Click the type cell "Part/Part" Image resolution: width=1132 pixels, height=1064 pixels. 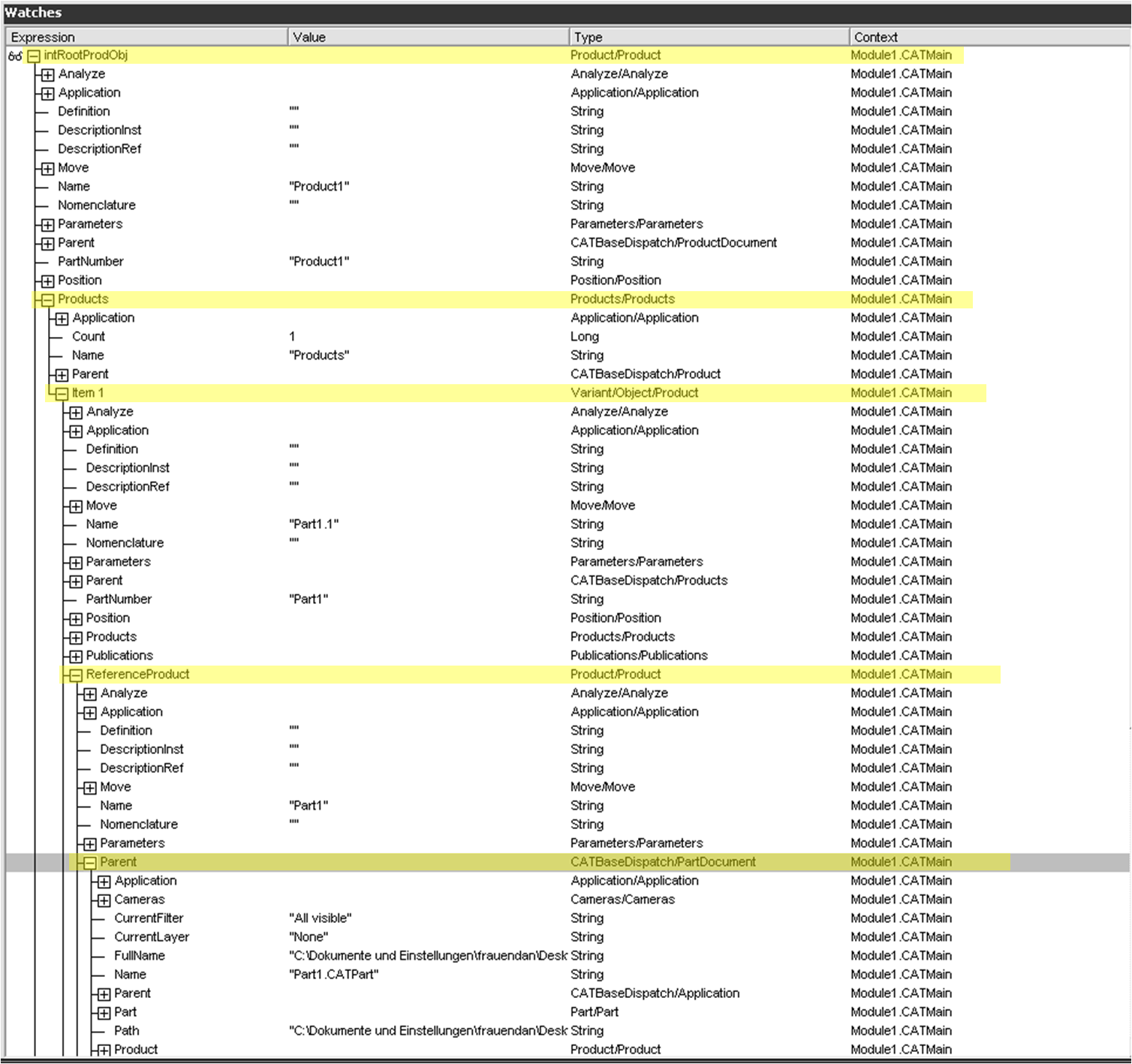(x=595, y=1011)
